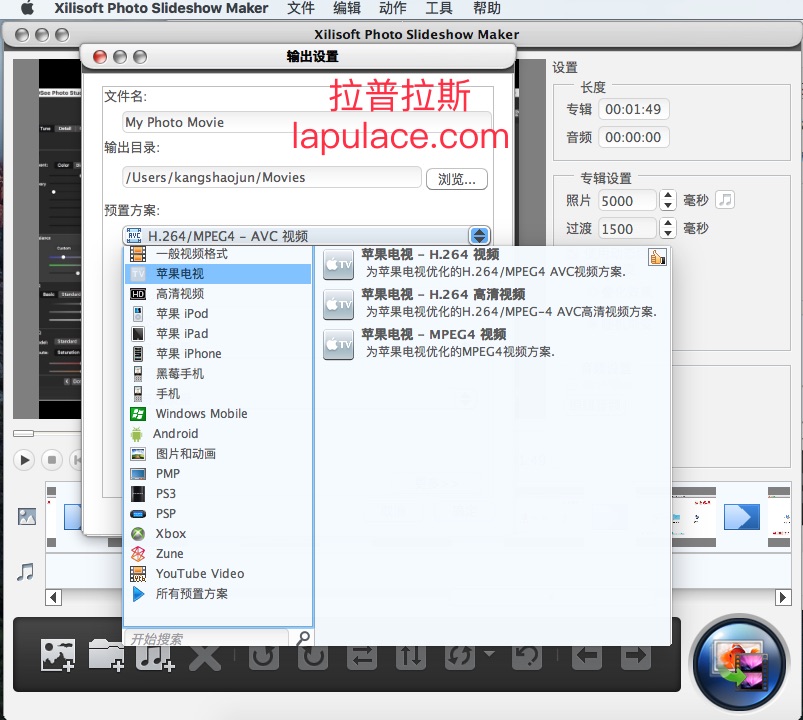This screenshot has height=720, width=803.
Task: Open the 文件 menu
Action: click(x=301, y=8)
